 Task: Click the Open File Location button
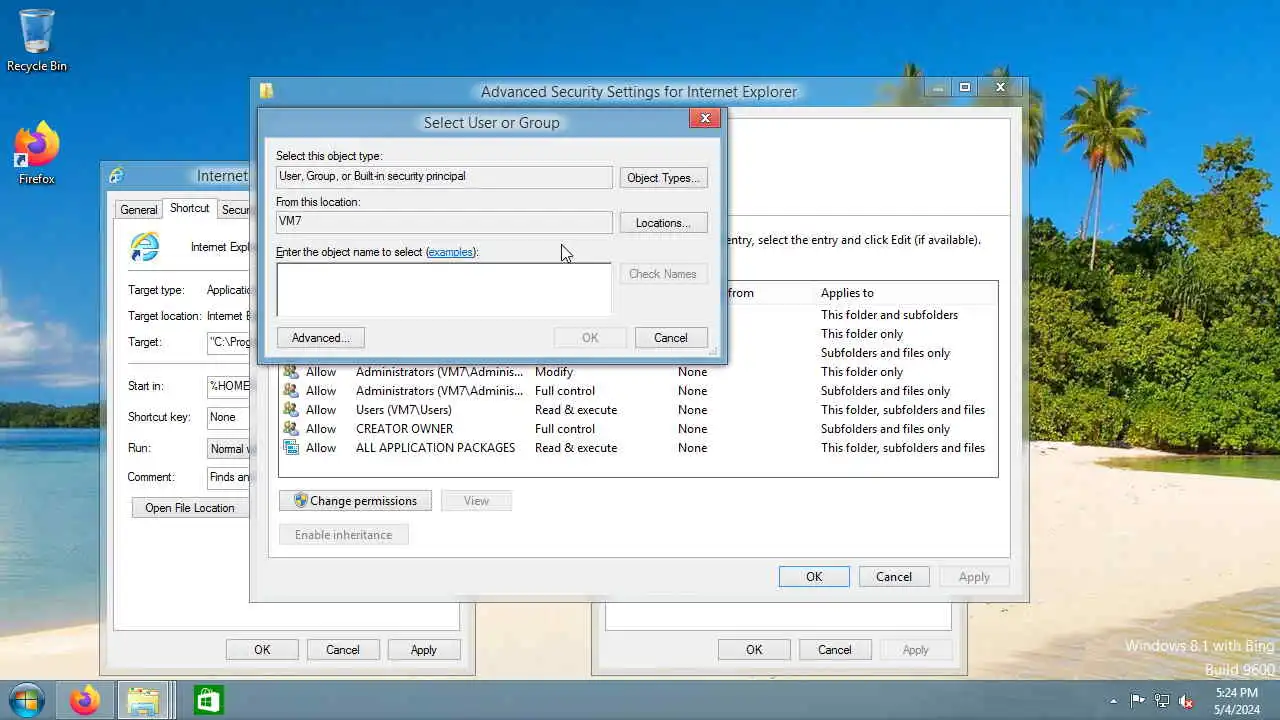(190, 508)
